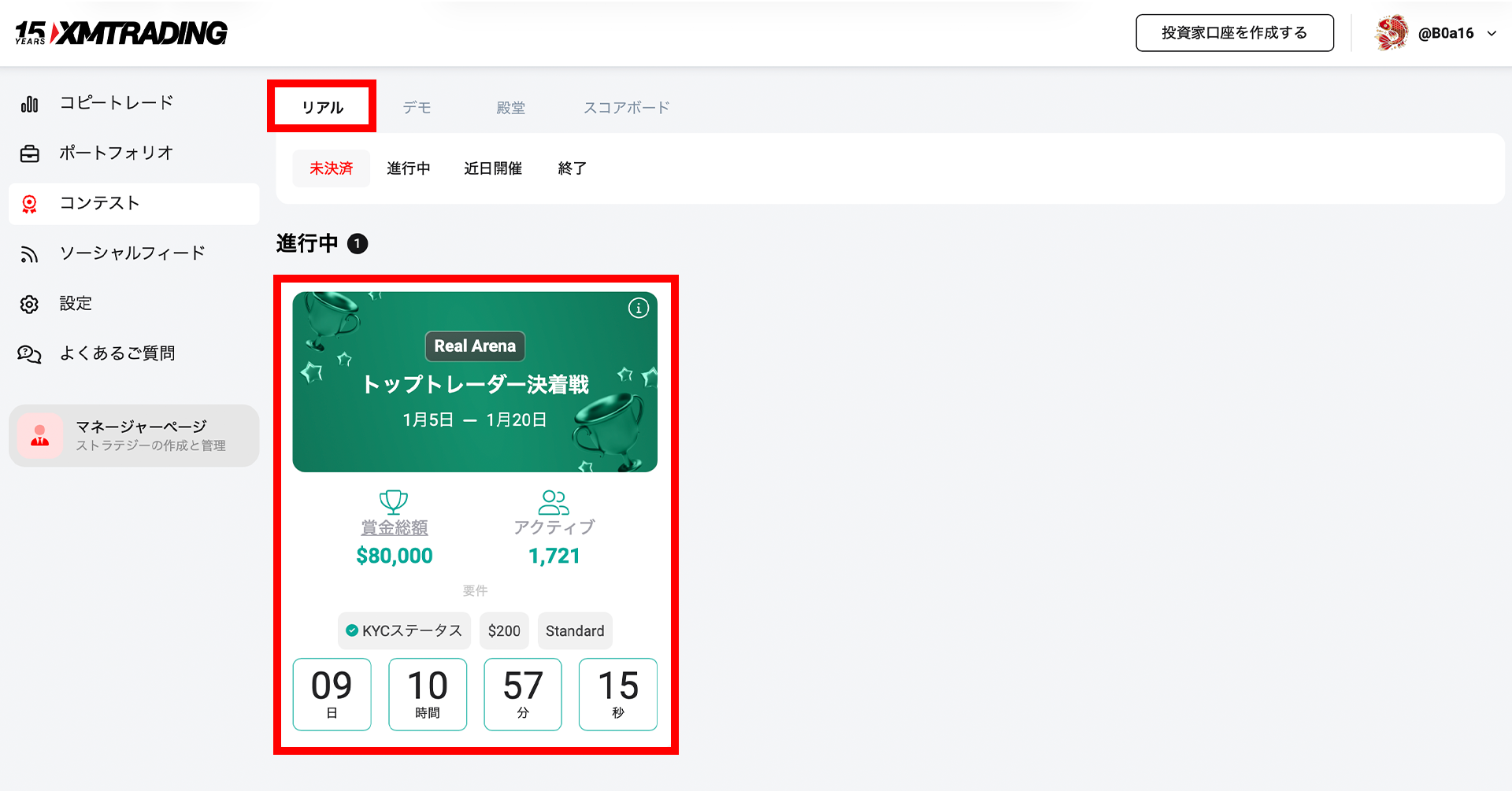Click the user avatar image
Image resolution: width=1512 pixels, height=791 pixels.
tap(1391, 33)
